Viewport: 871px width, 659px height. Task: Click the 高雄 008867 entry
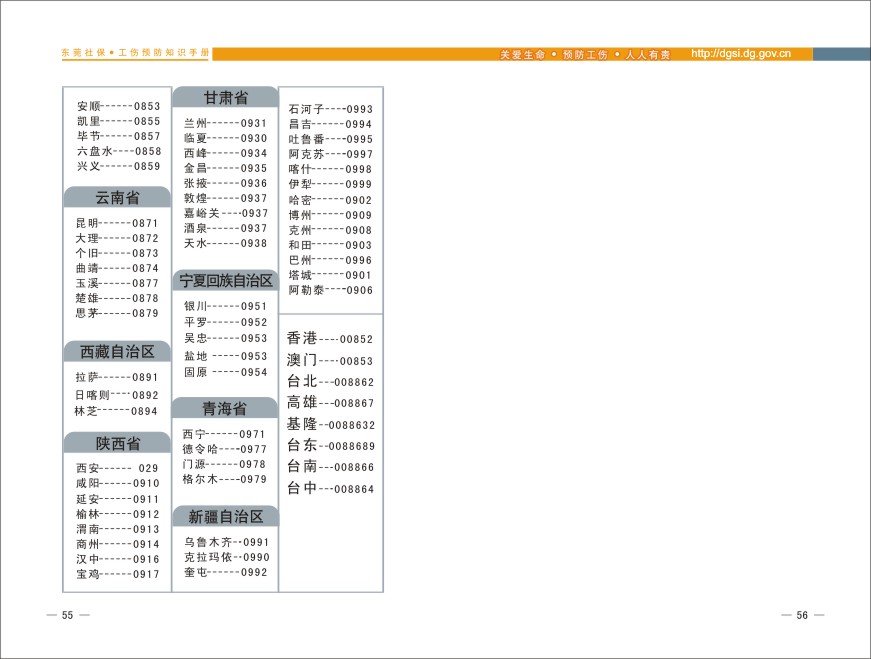331,402
